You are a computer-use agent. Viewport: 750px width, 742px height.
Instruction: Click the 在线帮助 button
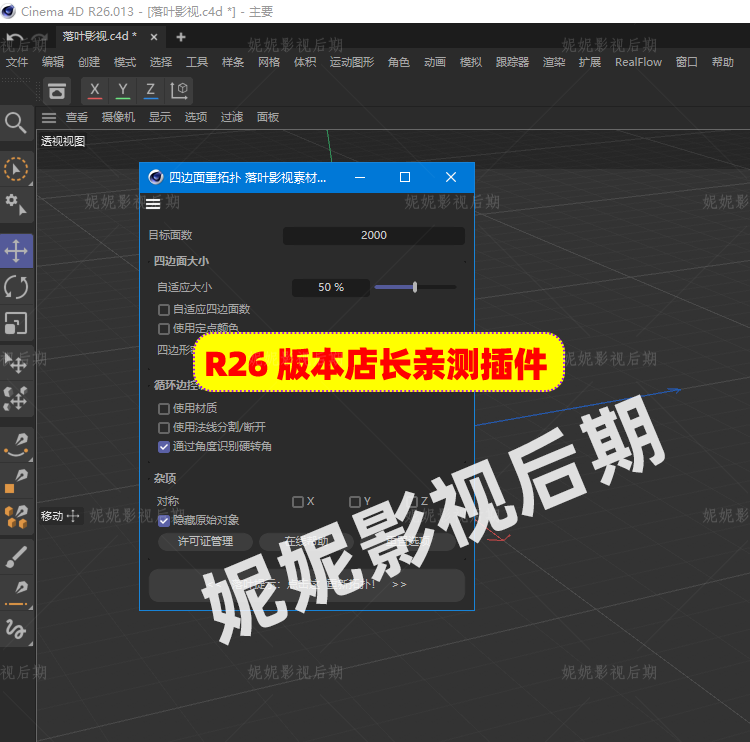coord(306,542)
